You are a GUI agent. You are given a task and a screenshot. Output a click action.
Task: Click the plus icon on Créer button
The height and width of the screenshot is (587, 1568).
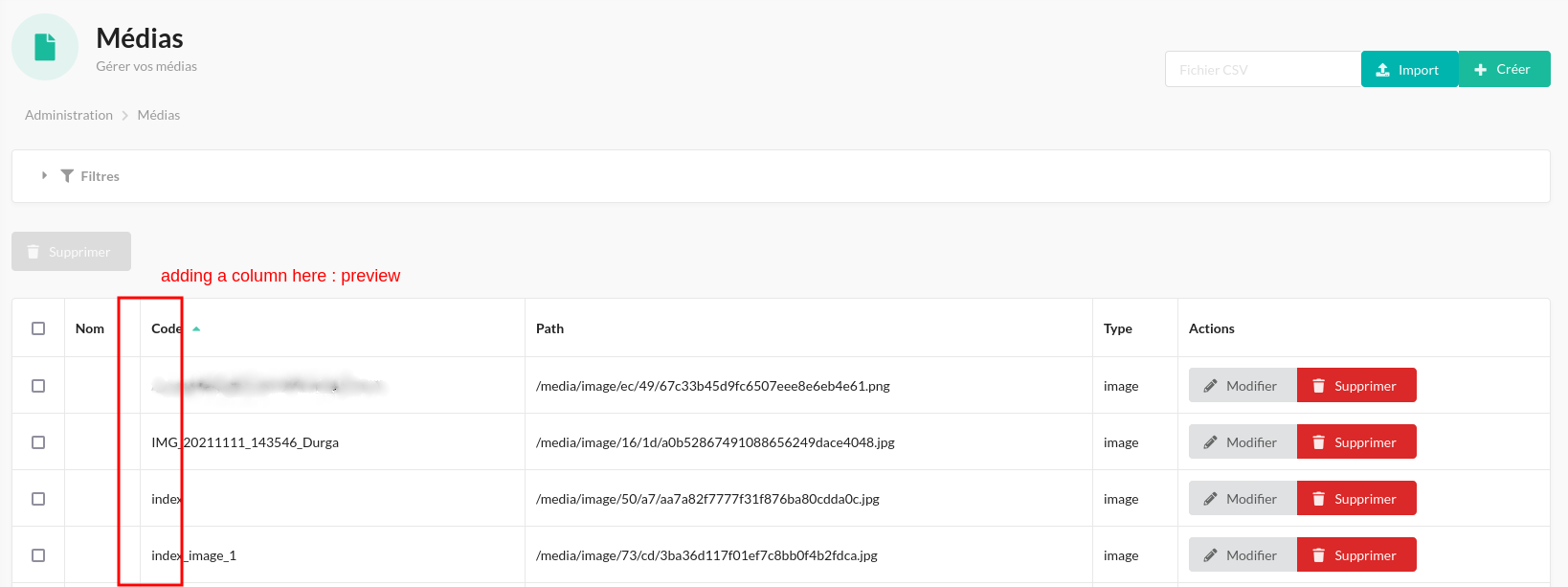click(1481, 70)
